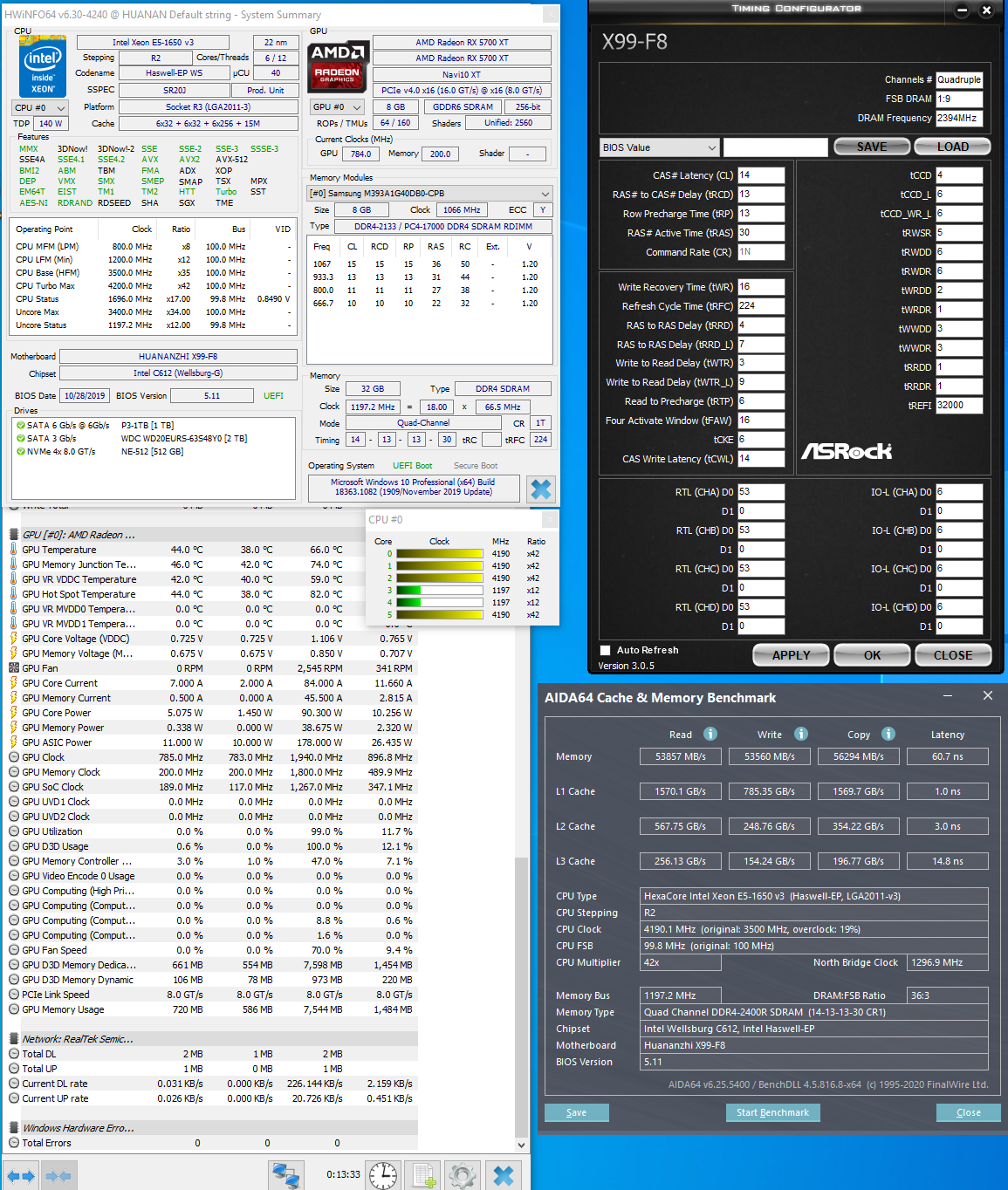Click the Intel Xeon E5-1650 v3 CPU name field

(x=153, y=42)
